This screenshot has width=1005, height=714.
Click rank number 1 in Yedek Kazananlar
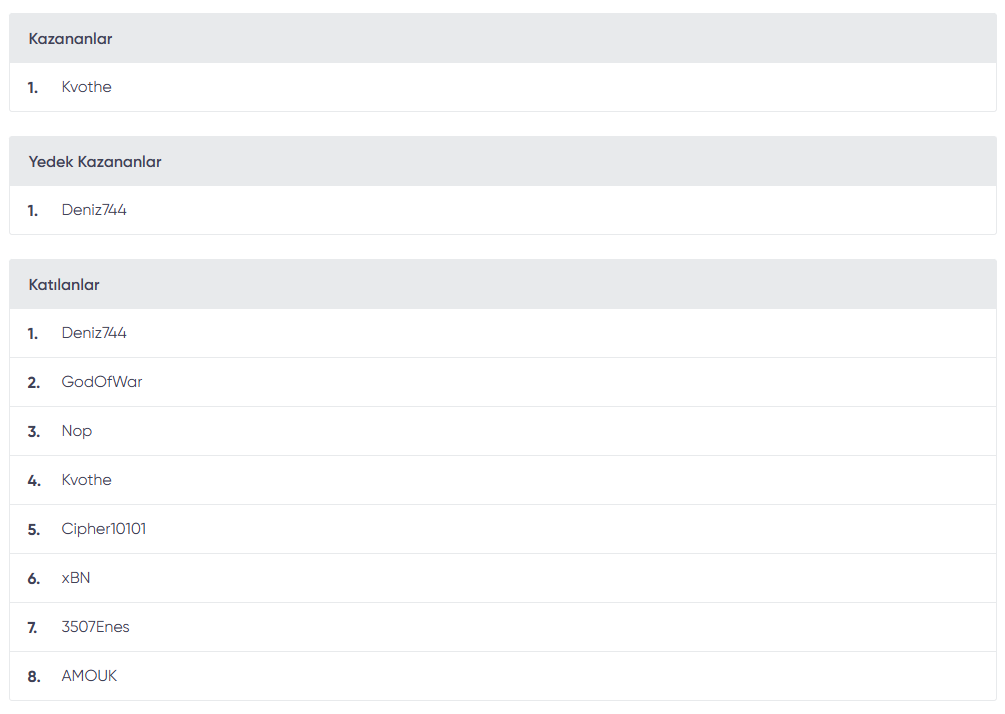(33, 211)
